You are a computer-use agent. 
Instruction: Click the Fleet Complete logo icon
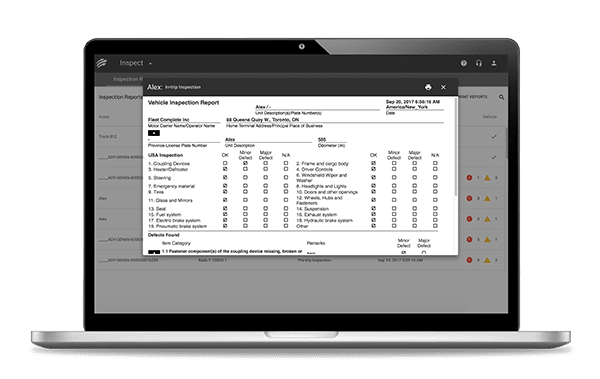click(102, 63)
